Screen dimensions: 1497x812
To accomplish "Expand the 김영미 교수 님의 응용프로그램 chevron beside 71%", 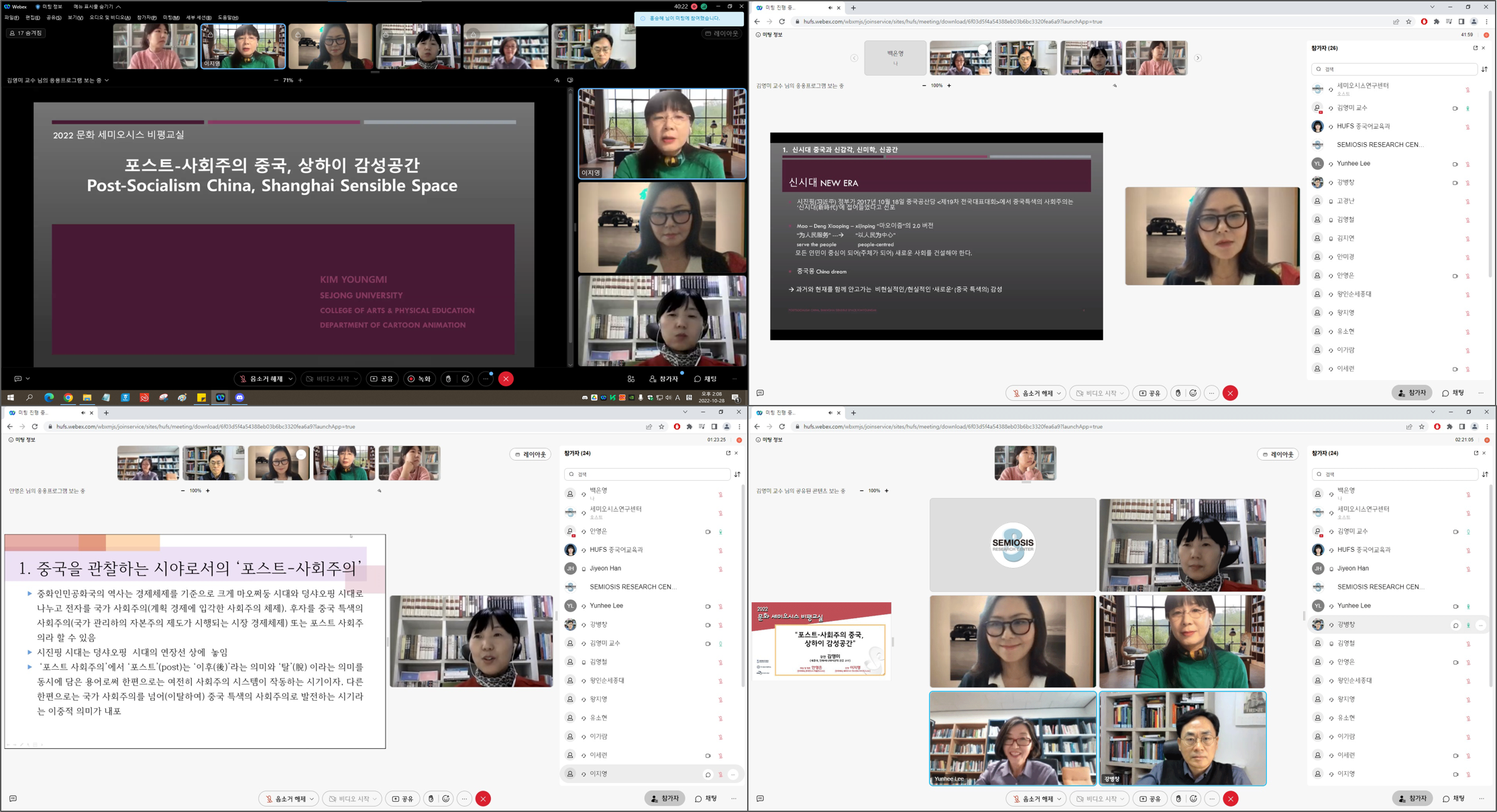I will pos(107,80).
